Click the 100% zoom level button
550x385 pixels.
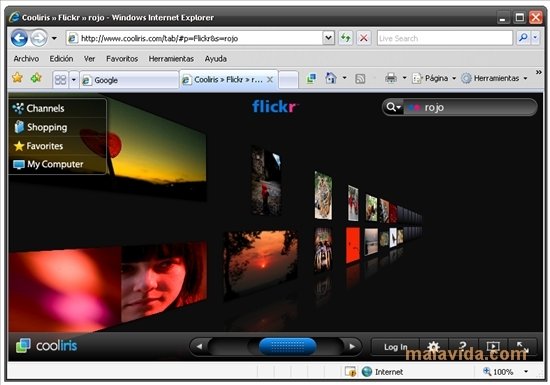point(498,372)
